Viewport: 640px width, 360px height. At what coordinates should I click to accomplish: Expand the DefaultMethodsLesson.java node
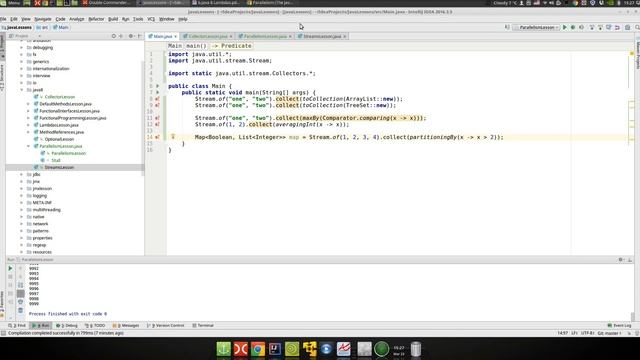(28, 104)
